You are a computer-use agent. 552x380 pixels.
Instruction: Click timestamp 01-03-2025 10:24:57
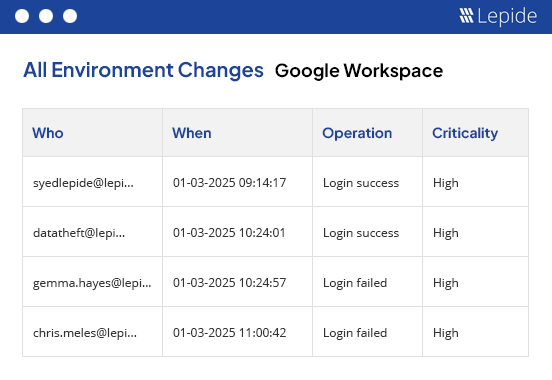tap(230, 283)
